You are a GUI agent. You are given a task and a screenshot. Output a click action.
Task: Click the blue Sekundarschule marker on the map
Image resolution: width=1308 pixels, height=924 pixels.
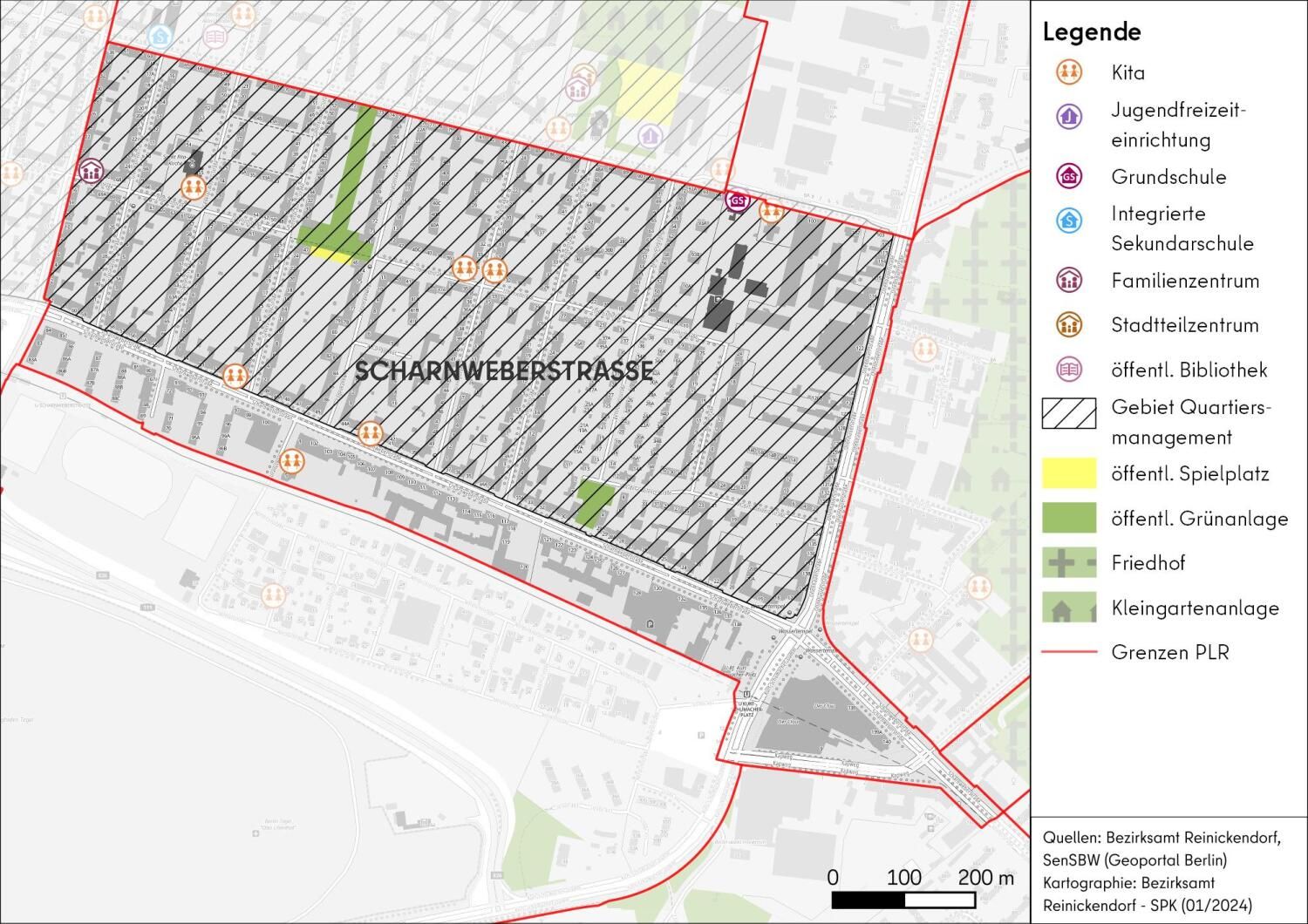click(x=160, y=36)
